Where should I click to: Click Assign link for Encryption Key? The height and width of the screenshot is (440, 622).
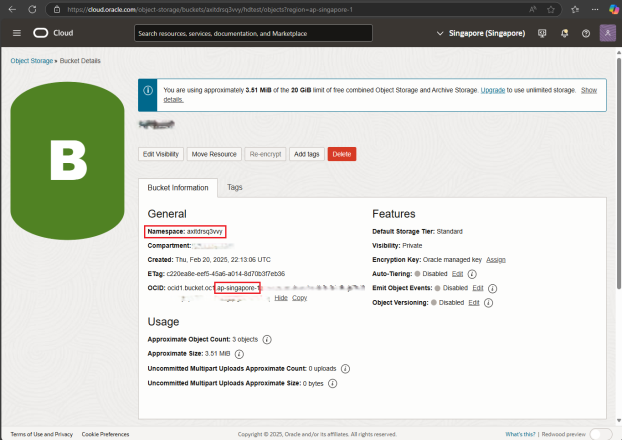click(x=495, y=259)
